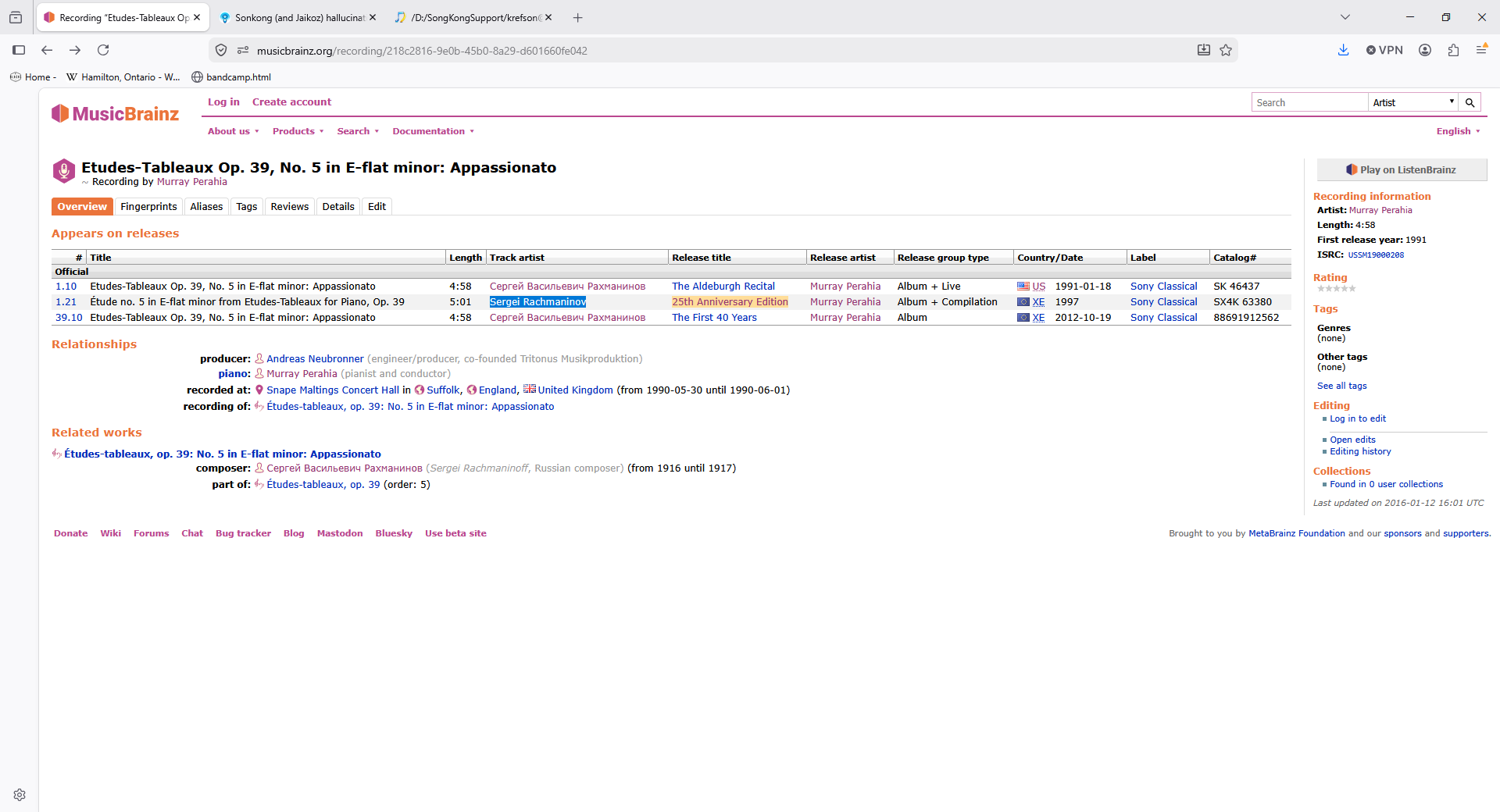The width and height of the screenshot is (1500, 812).
Task: Click the United Kingdom flag icon
Action: pyautogui.click(x=530, y=389)
